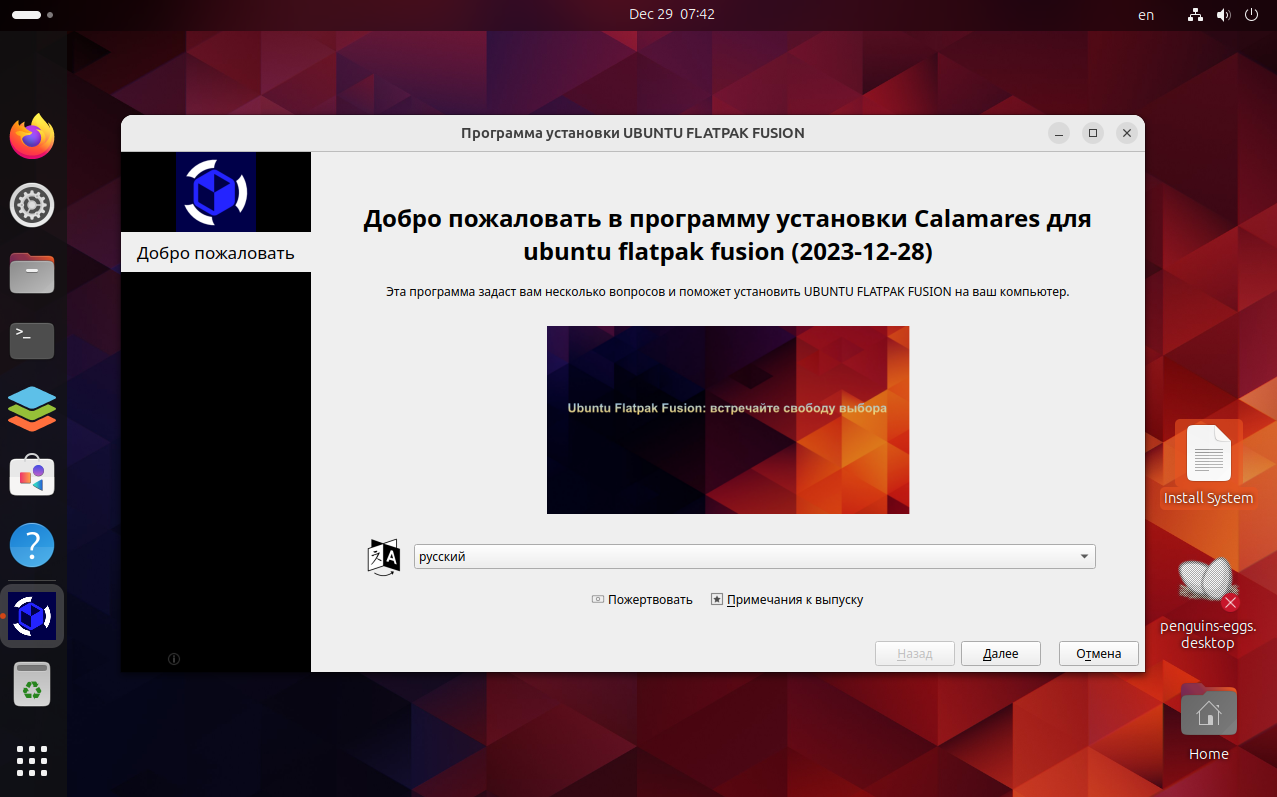This screenshot has width=1277, height=797.
Task: Click the Добро пожаловать в программу установки heading
Action: click(x=728, y=235)
